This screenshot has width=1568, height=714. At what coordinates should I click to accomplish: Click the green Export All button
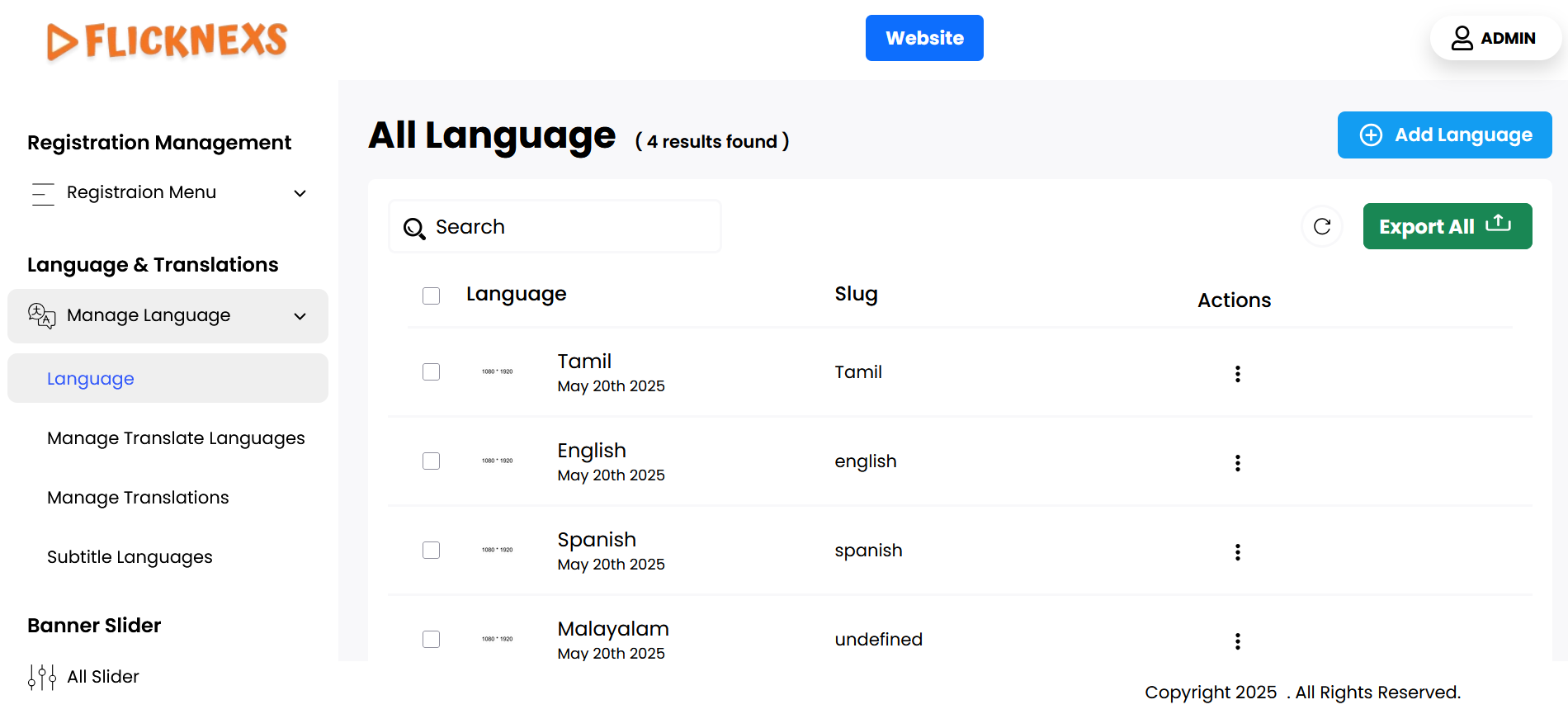pos(1447,226)
